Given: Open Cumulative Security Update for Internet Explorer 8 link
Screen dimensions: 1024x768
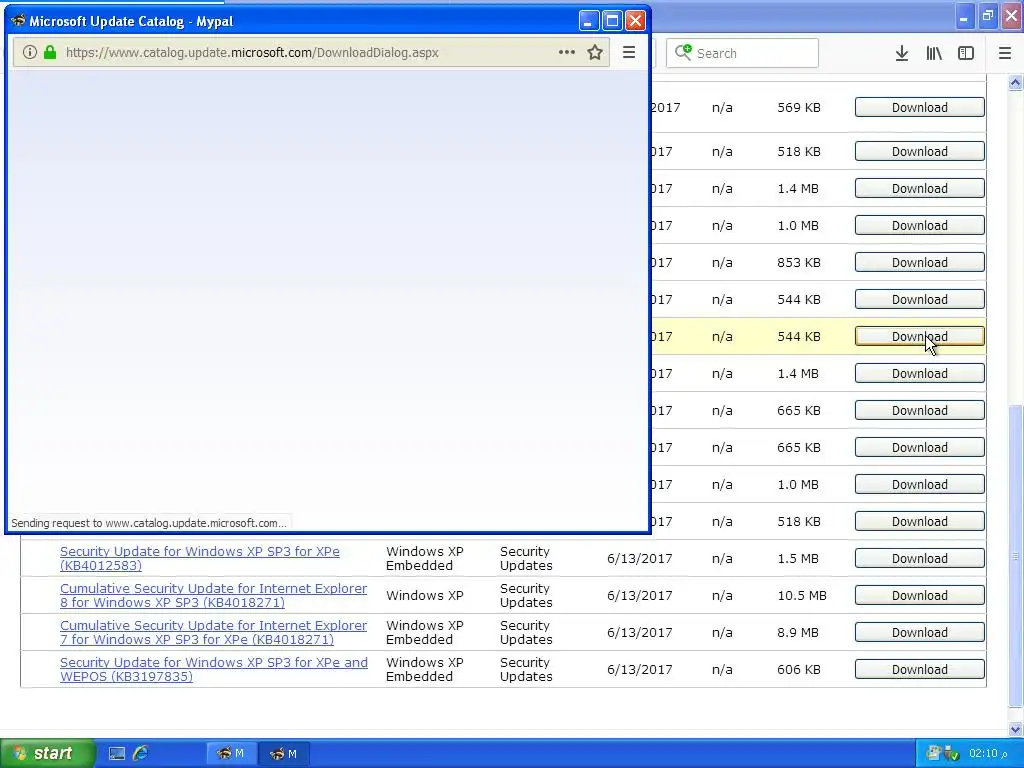Looking at the screenshot, I should [x=214, y=596].
